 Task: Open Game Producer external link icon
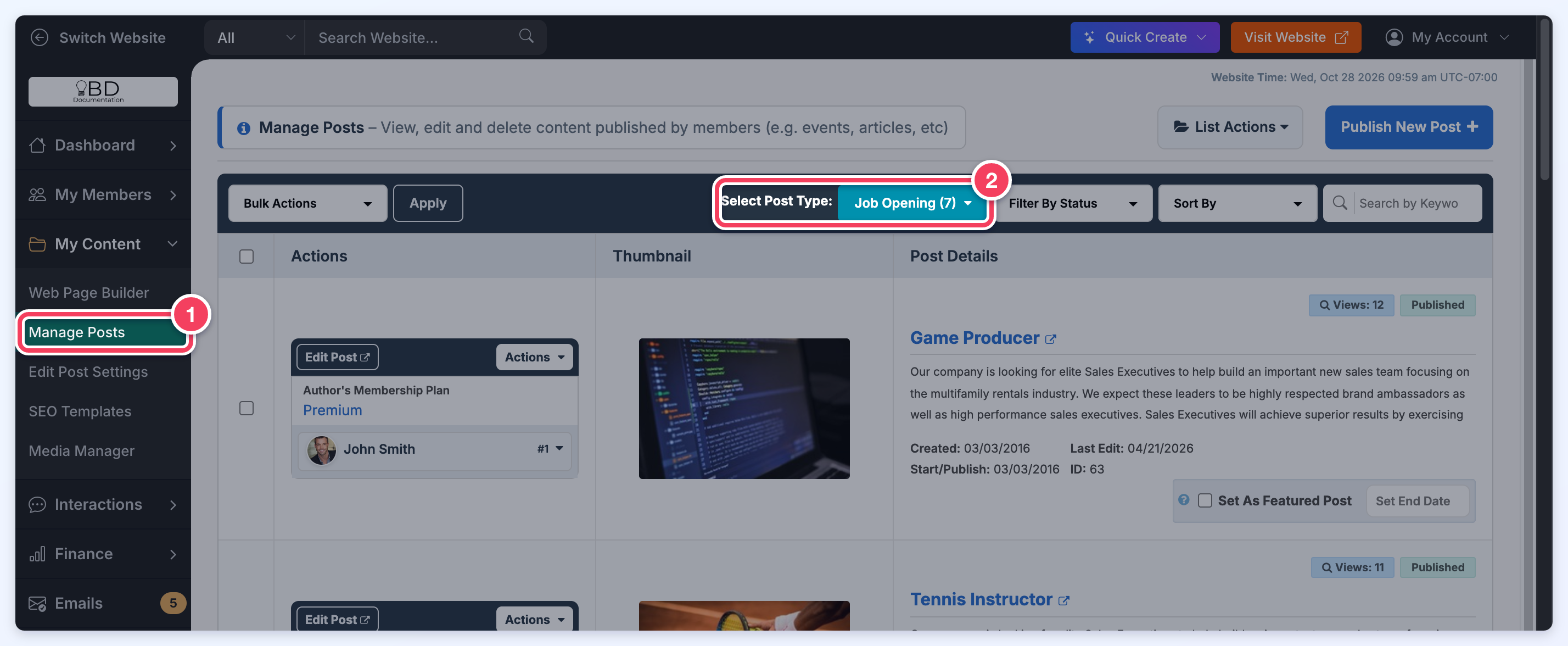click(1051, 339)
